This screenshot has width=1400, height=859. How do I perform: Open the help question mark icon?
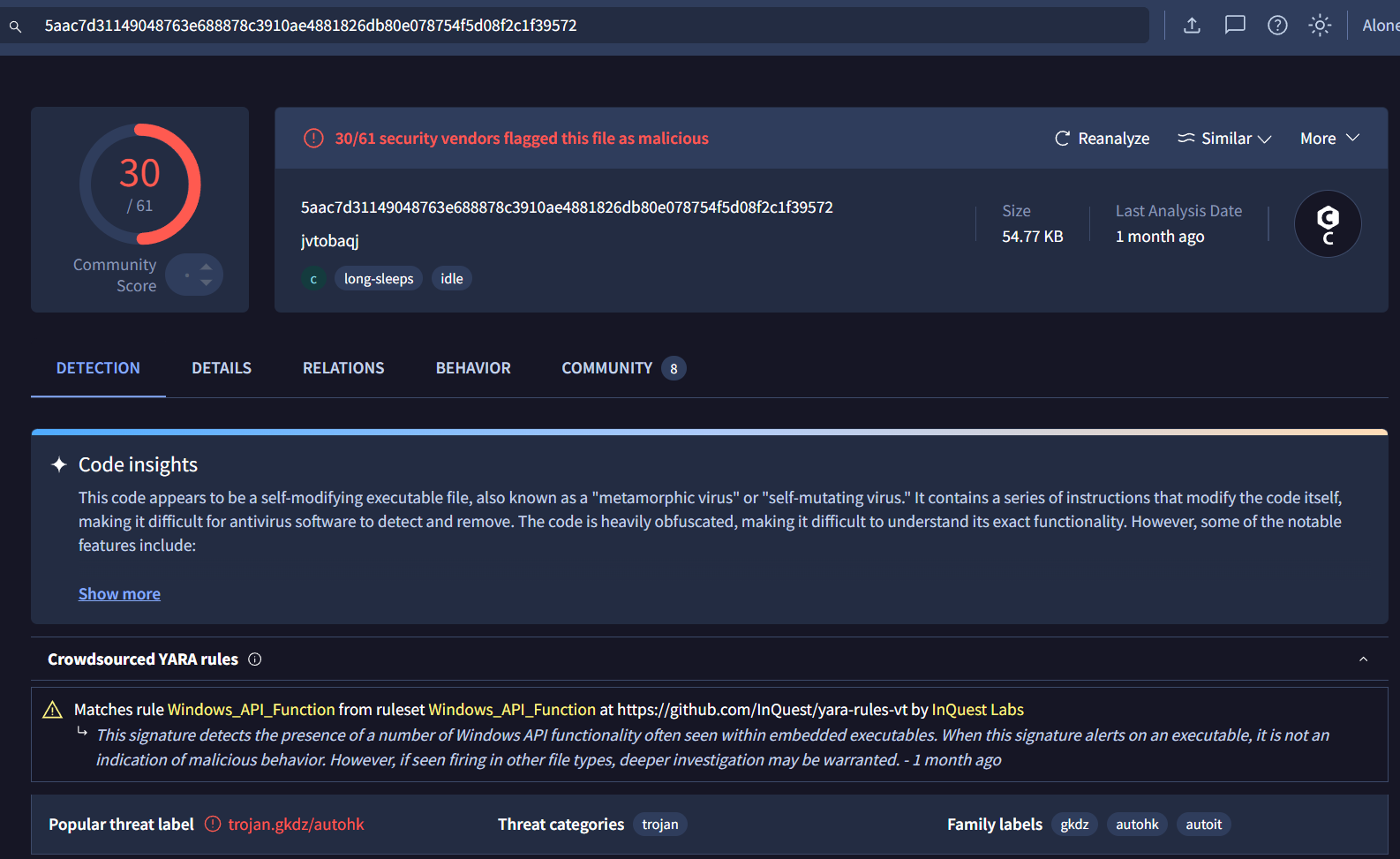(x=1276, y=26)
